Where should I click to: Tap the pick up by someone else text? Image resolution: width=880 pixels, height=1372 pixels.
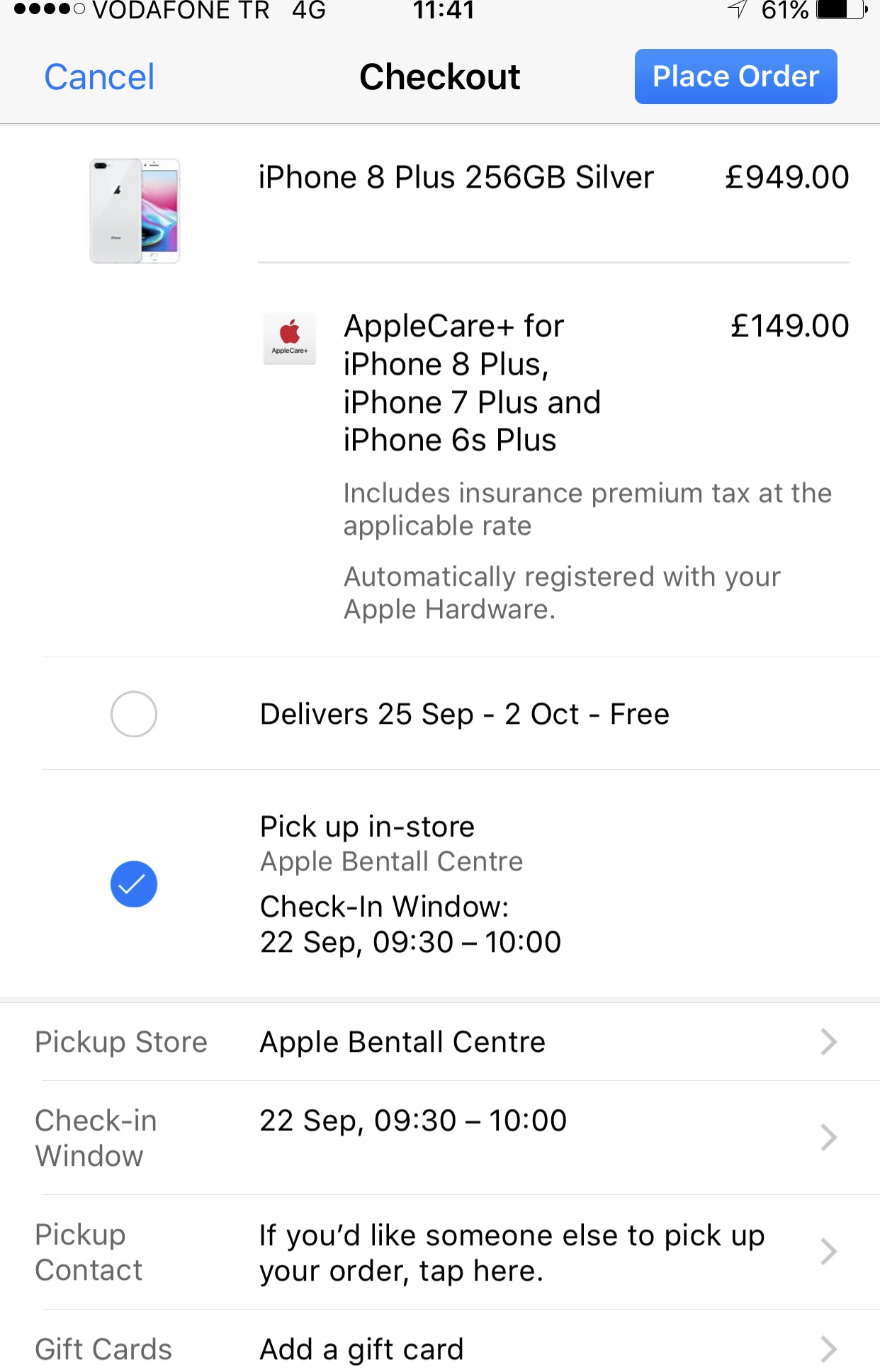512,1252
